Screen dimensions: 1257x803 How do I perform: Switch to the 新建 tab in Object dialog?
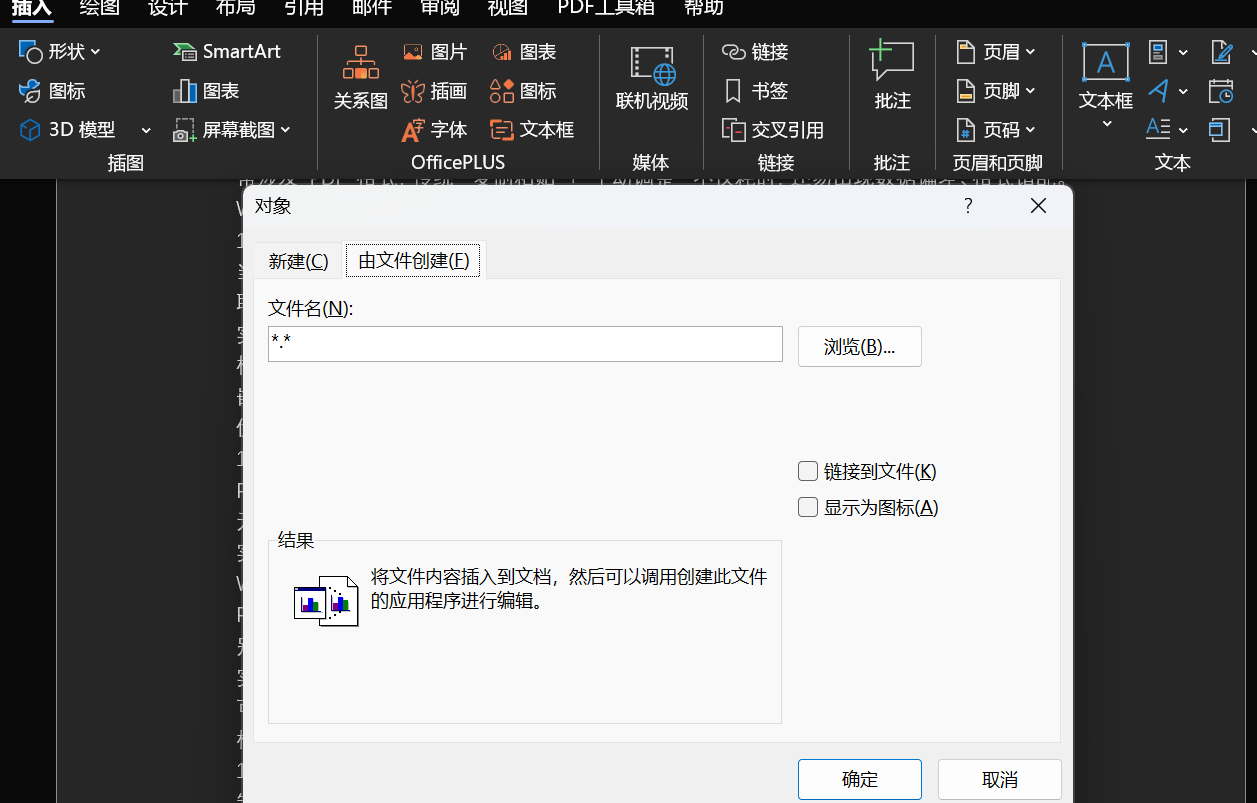[298, 260]
